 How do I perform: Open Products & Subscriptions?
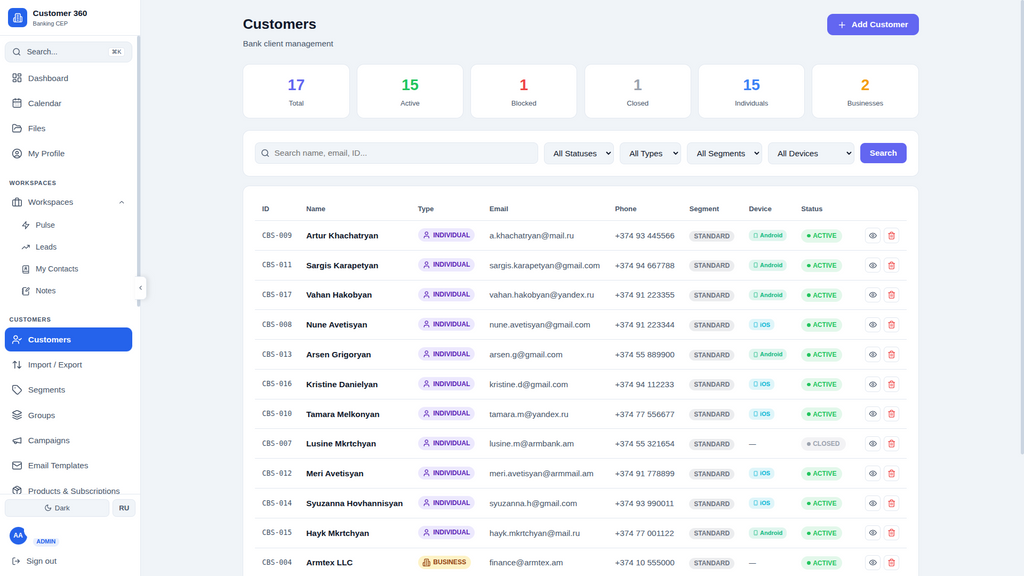68,490
